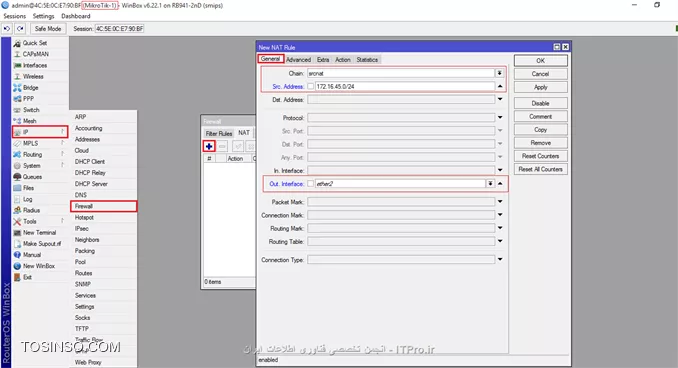The width and height of the screenshot is (678, 368).
Task: Click the undo arrow in toolbar
Action: 7,29
